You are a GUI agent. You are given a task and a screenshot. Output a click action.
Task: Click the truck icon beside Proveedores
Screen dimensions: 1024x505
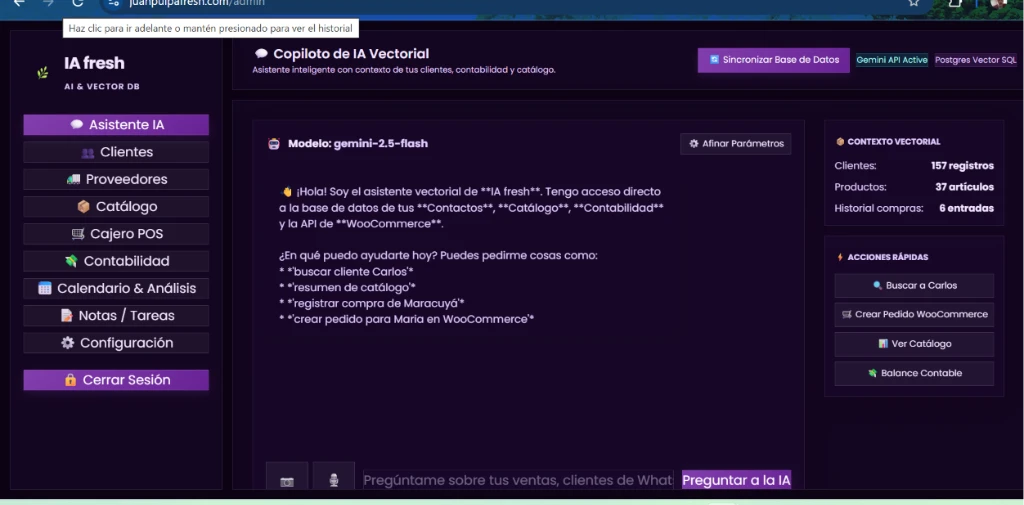[73, 179]
